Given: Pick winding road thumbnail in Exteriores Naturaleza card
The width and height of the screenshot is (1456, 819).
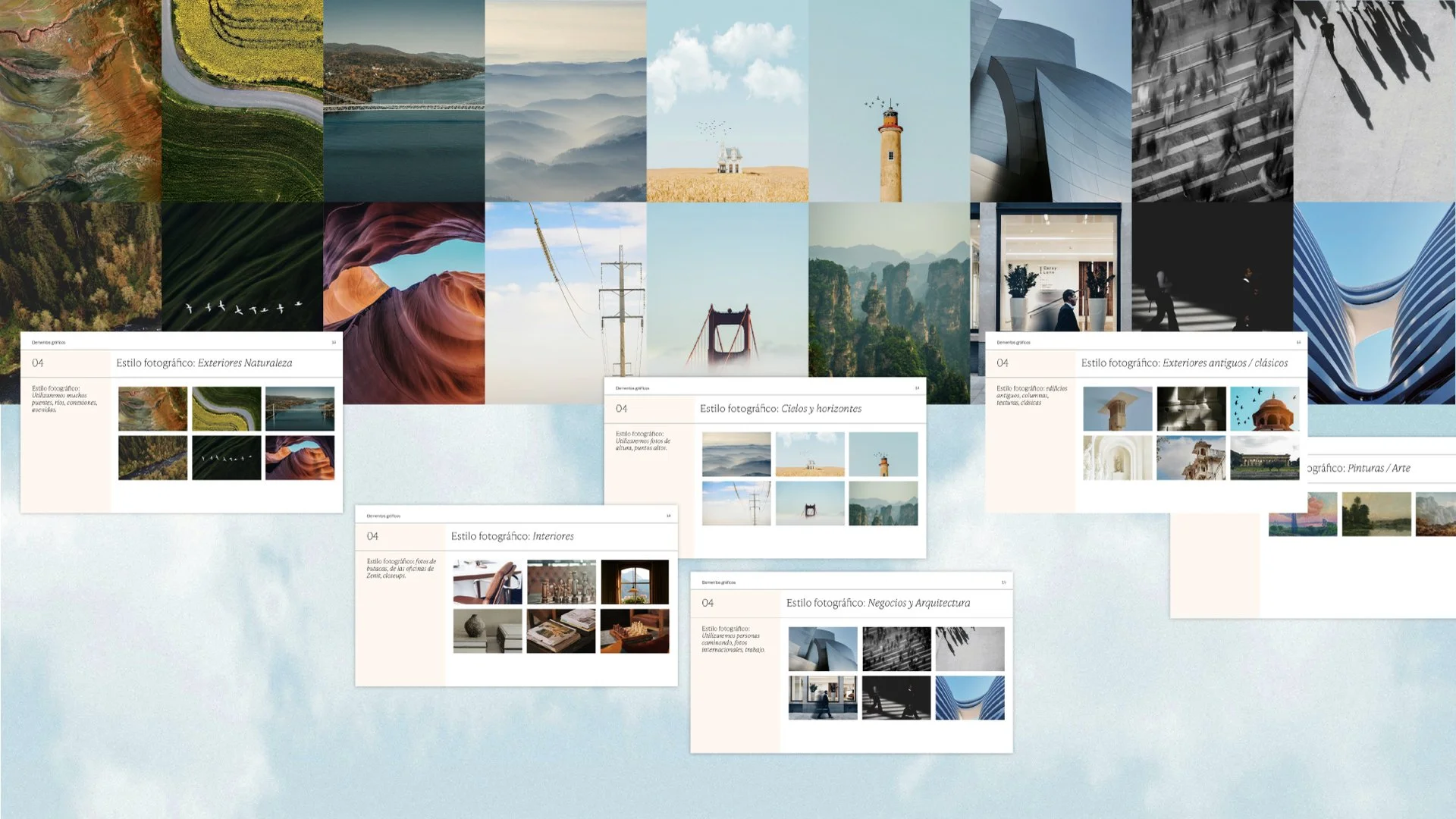Looking at the screenshot, I should point(226,409).
